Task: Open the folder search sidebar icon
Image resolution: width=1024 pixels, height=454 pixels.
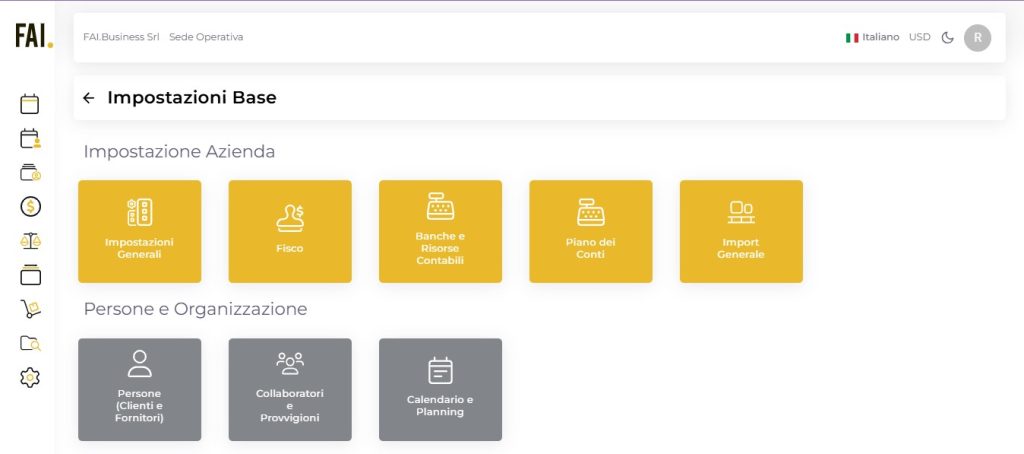Action: pos(30,343)
